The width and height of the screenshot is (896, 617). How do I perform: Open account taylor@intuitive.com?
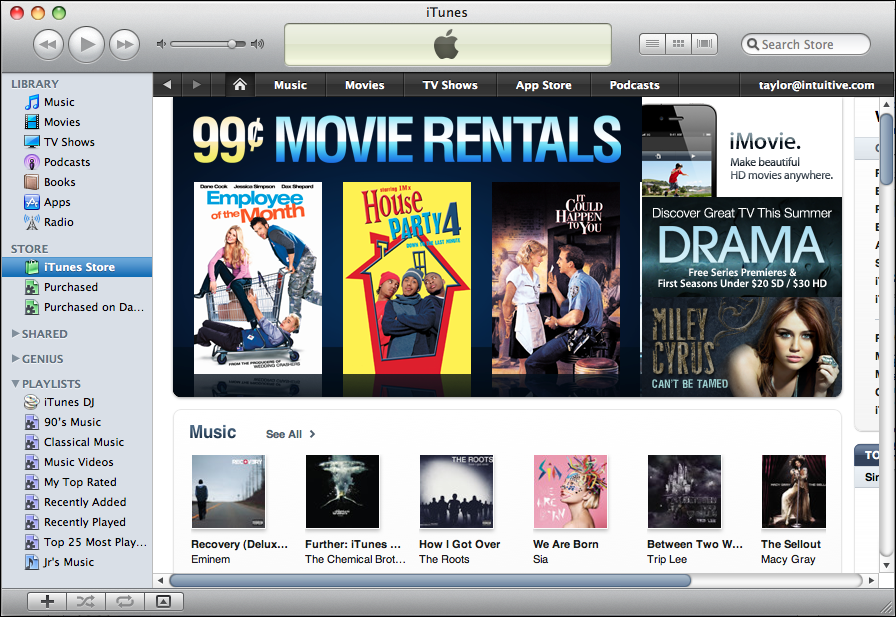[x=816, y=85]
